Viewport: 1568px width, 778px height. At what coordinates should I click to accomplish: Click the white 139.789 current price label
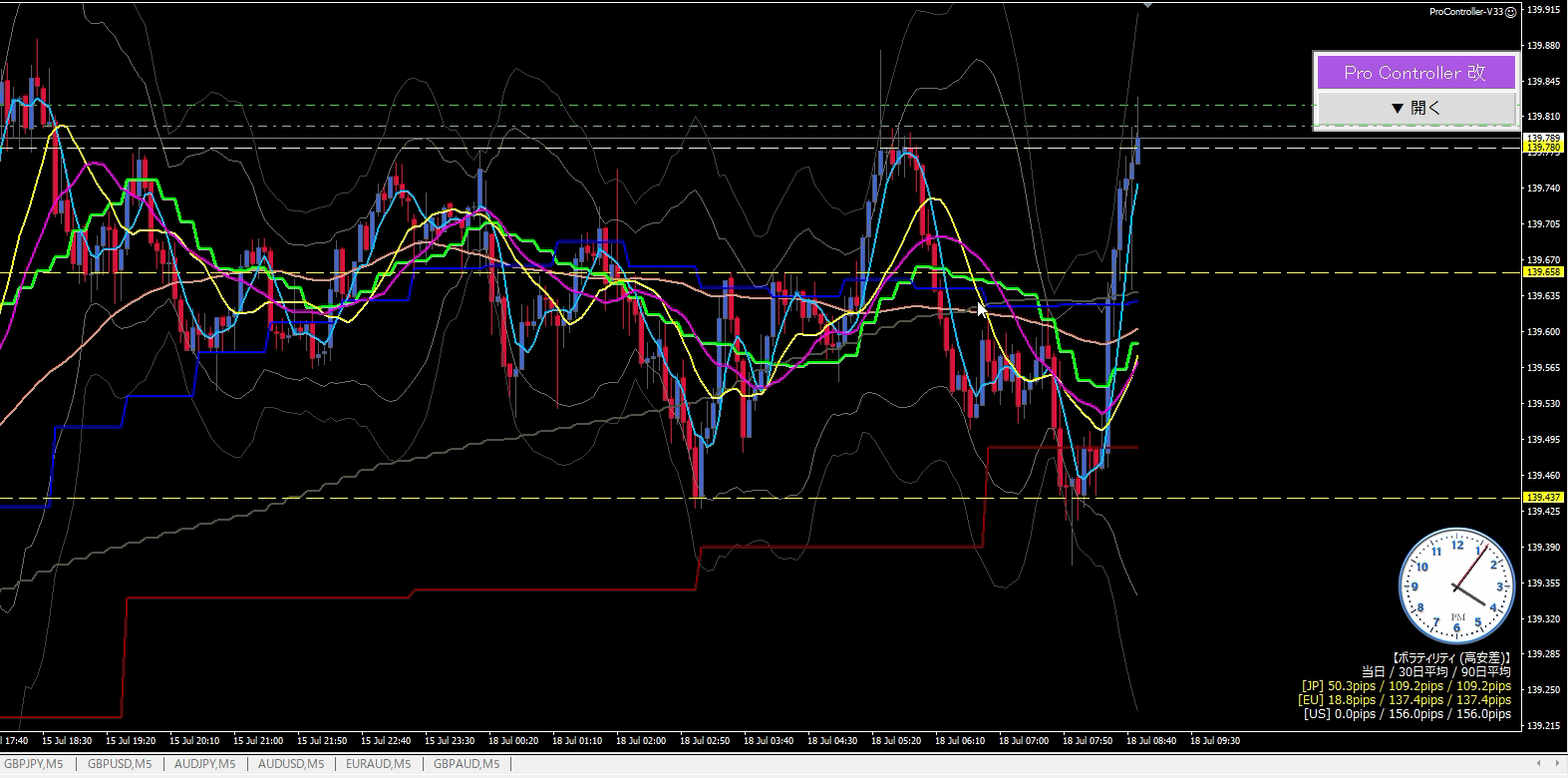pyautogui.click(x=1543, y=138)
